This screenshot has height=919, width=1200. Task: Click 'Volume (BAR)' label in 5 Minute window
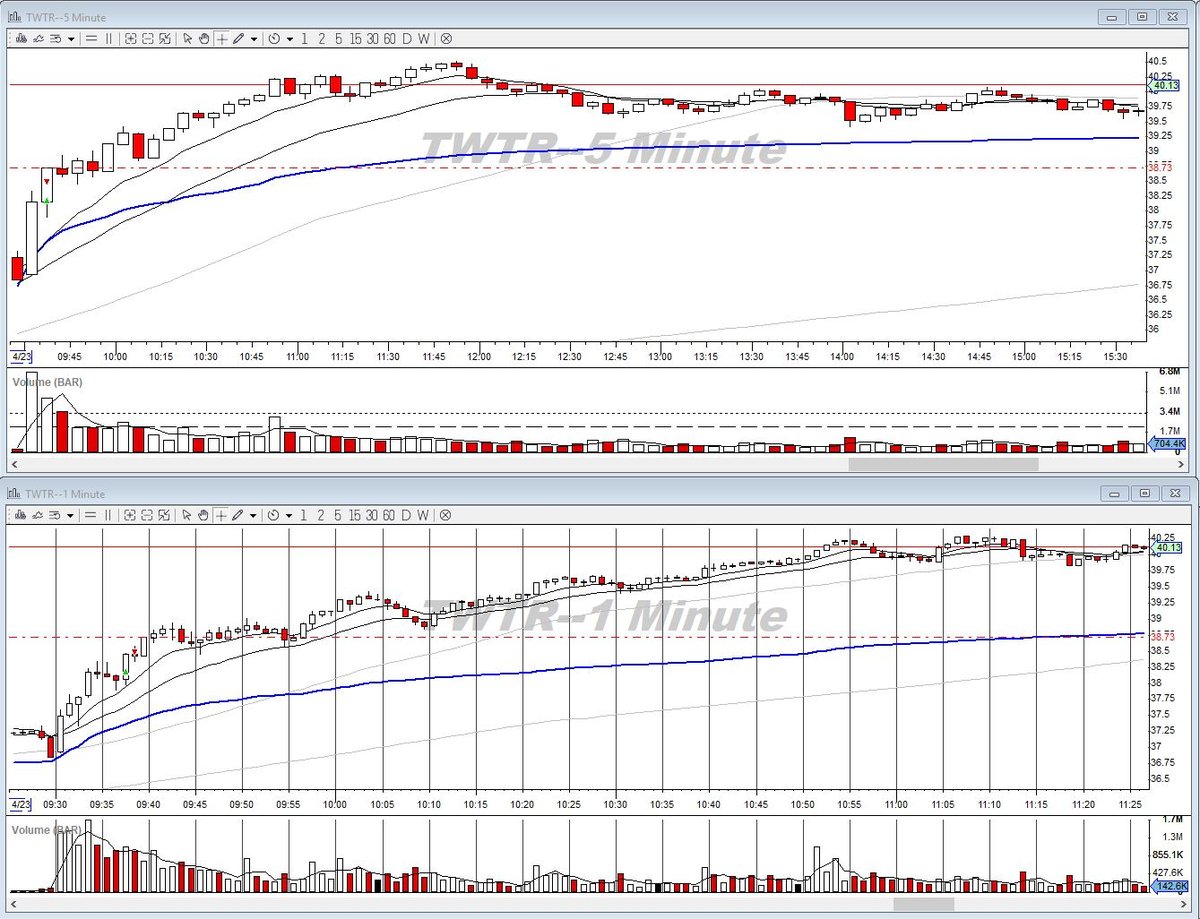click(x=46, y=382)
